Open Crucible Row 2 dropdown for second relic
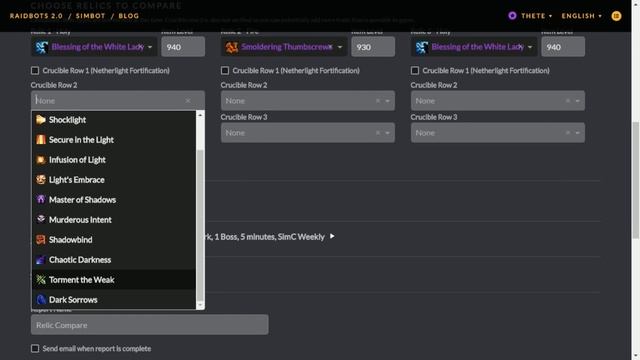 tap(387, 101)
